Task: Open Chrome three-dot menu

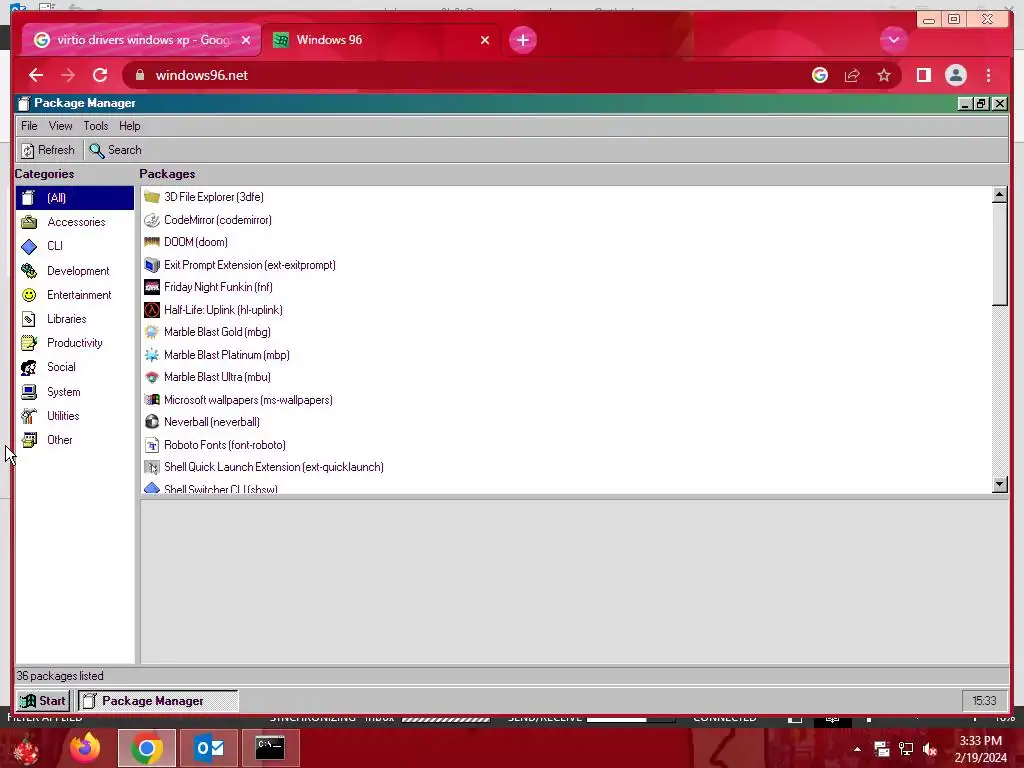Action: (988, 75)
